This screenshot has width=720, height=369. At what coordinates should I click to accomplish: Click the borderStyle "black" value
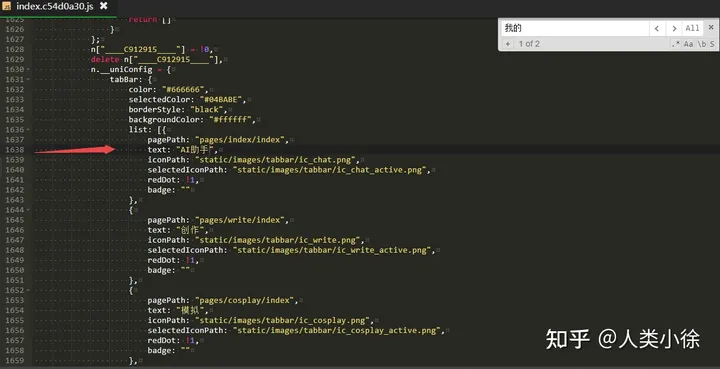(x=207, y=110)
